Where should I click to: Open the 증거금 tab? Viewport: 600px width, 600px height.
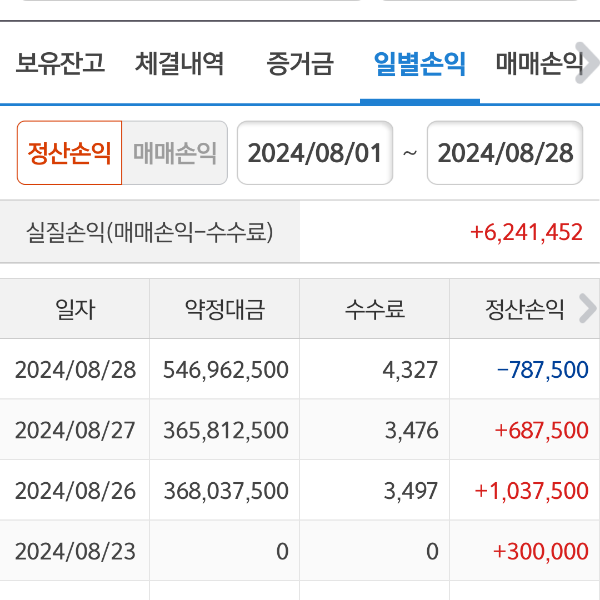299,65
